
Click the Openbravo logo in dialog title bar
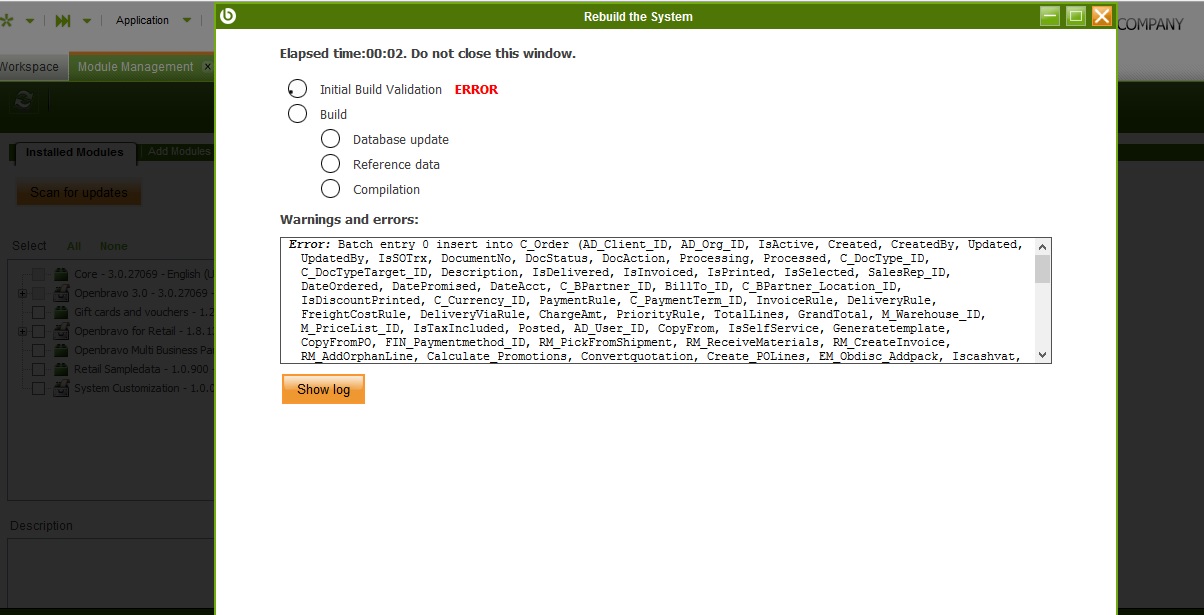point(227,15)
